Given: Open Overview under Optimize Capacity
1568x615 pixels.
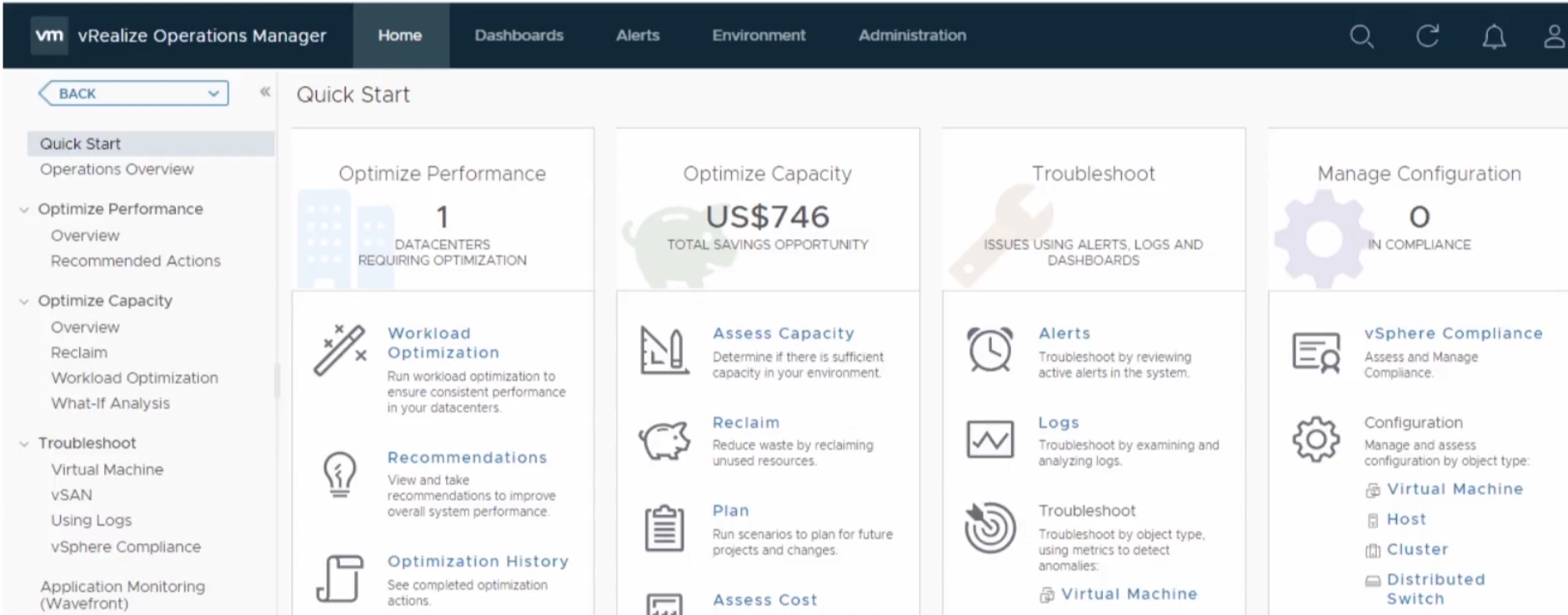Looking at the screenshot, I should [85, 327].
